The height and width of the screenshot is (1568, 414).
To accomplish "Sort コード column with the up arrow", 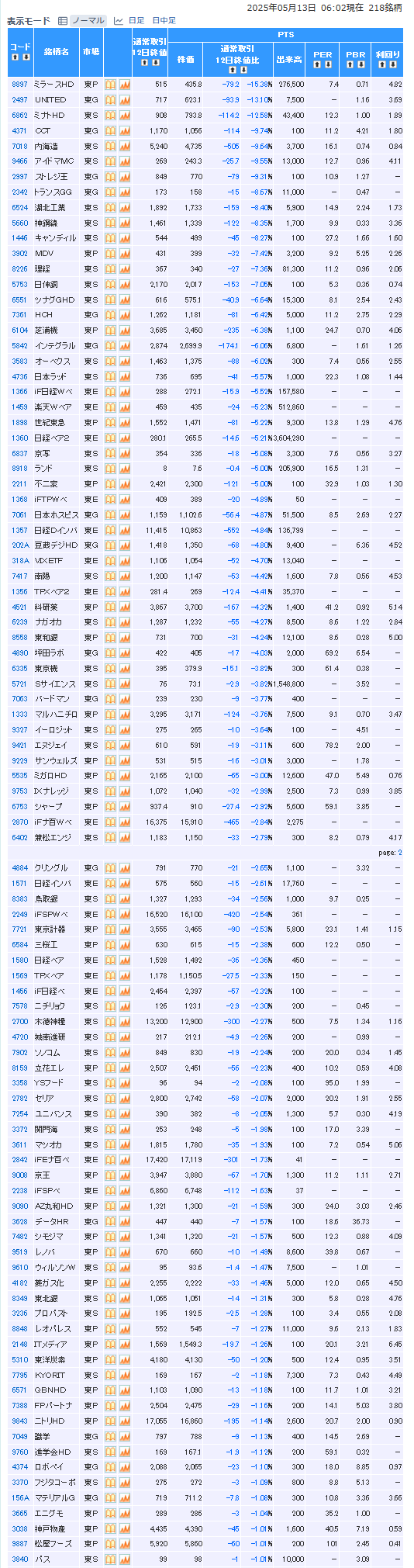I will [x=15, y=57].
